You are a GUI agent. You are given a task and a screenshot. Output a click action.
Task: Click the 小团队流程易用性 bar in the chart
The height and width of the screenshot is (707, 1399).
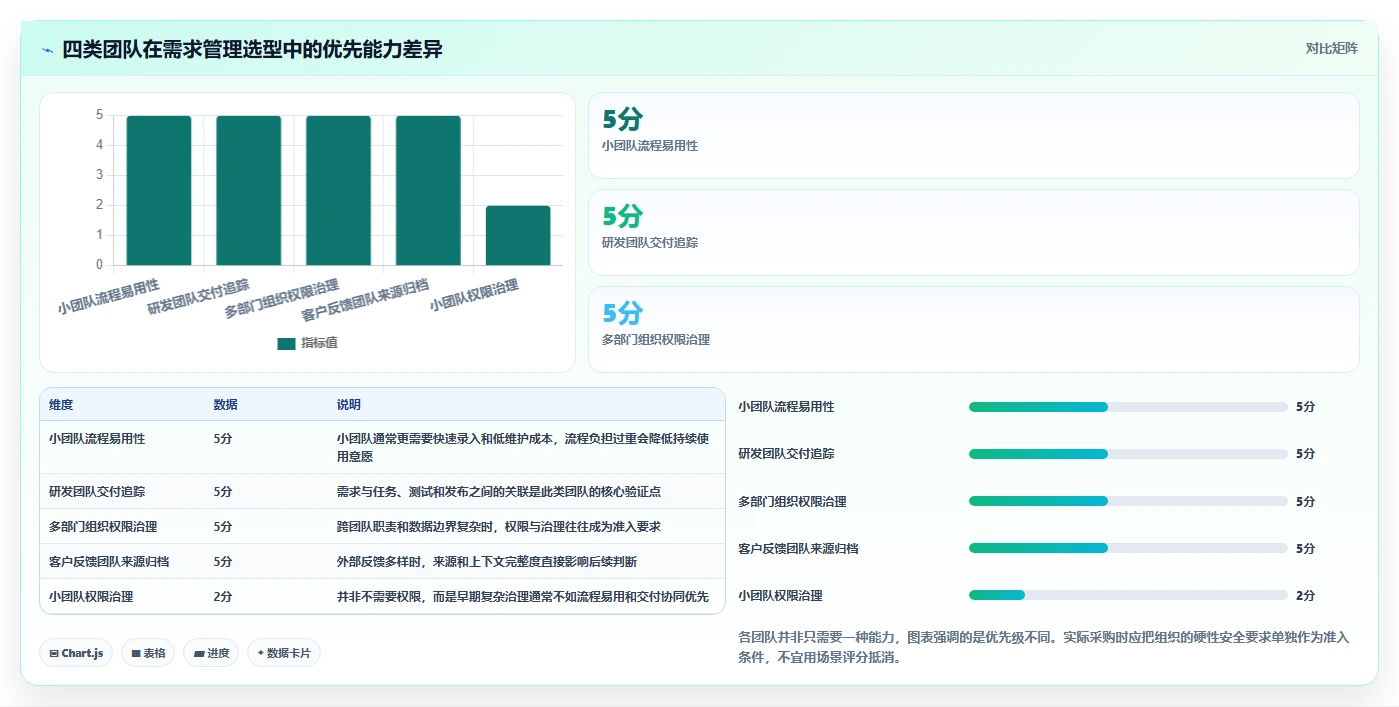(158, 191)
